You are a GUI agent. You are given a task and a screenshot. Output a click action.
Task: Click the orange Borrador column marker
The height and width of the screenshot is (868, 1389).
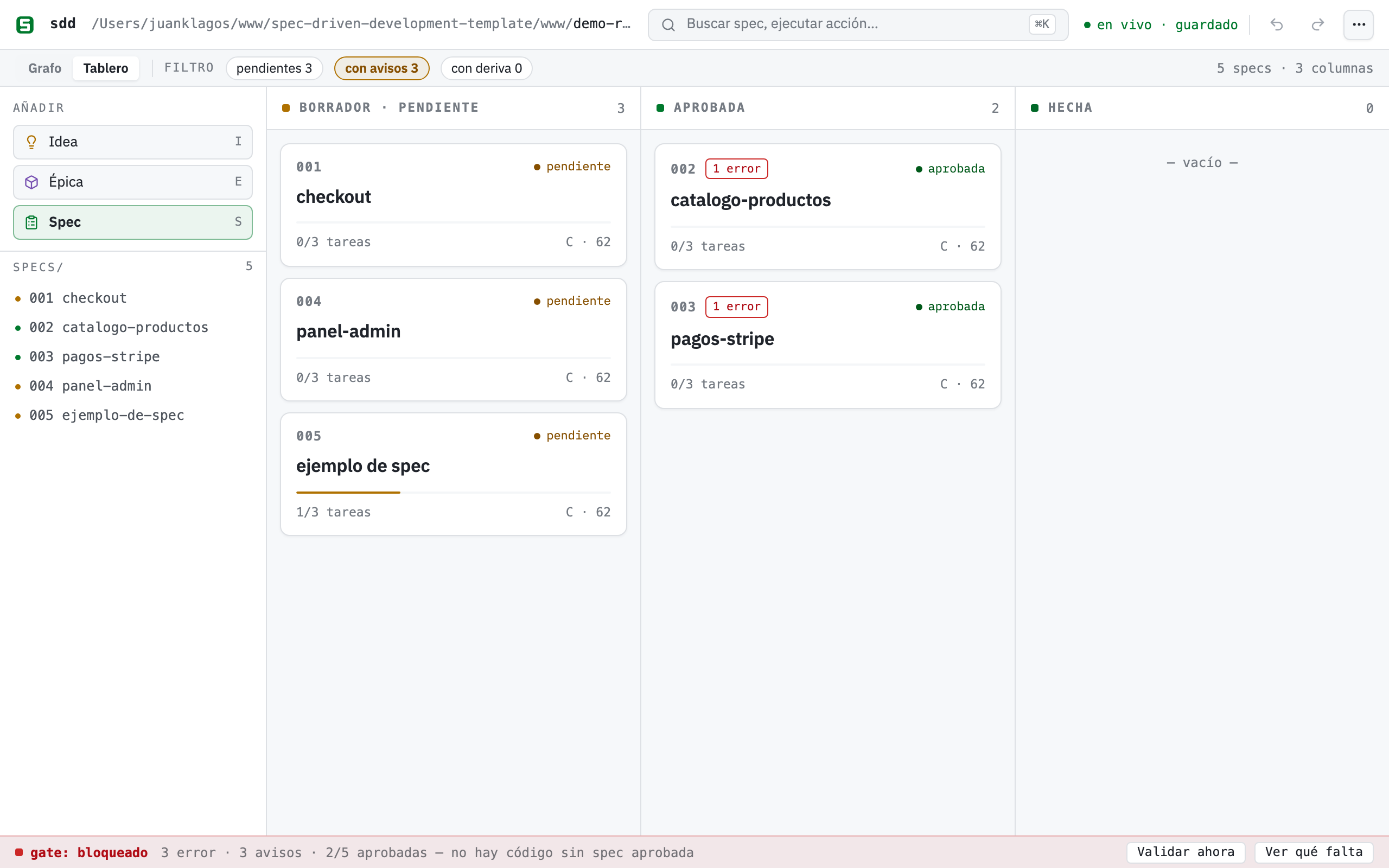286,108
